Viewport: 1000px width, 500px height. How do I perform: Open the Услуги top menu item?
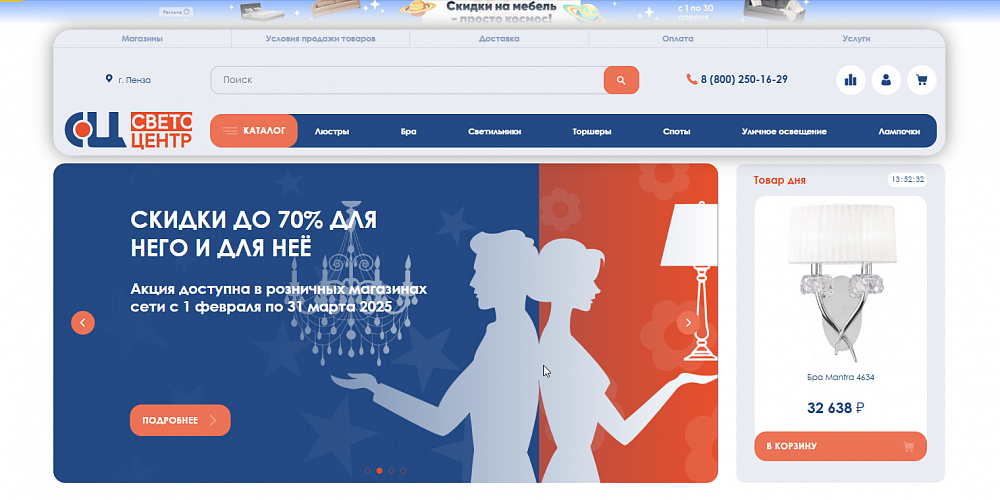click(856, 39)
